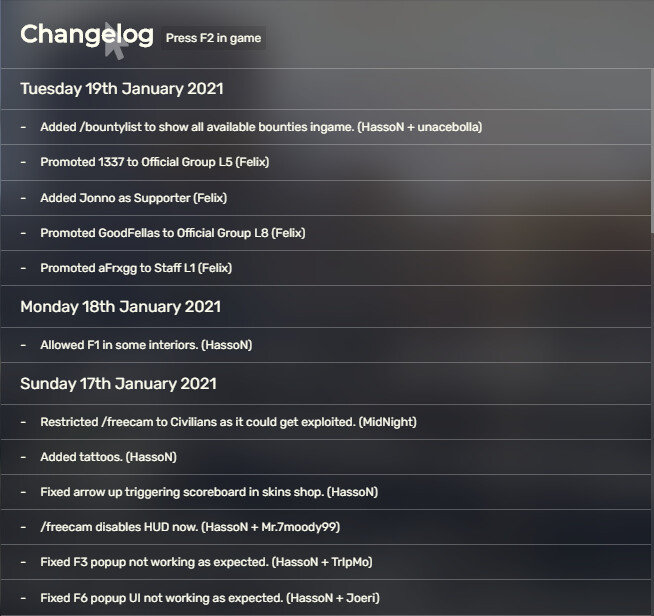
Task: Click the 'Added tattoos. (HassoN)' row
Action: [108, 457]
